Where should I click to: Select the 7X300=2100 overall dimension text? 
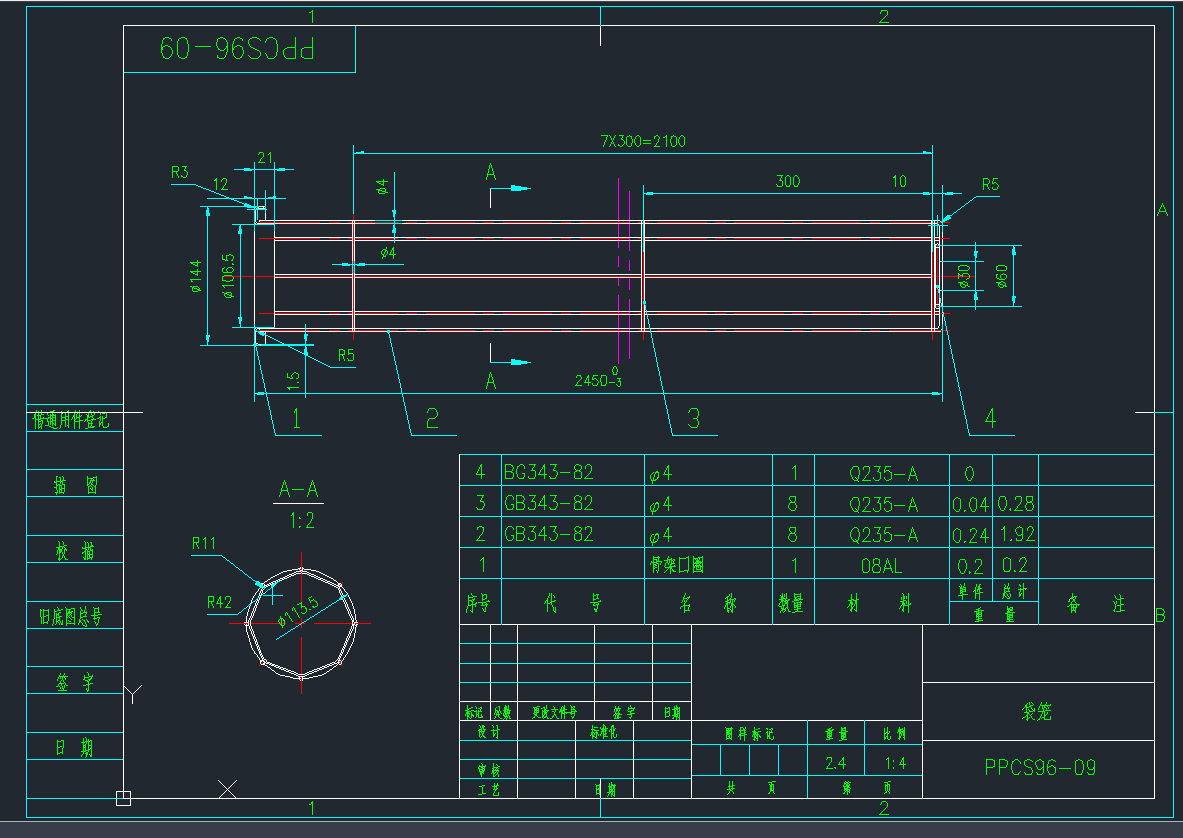pyautogui.click(x=643, y=141)
